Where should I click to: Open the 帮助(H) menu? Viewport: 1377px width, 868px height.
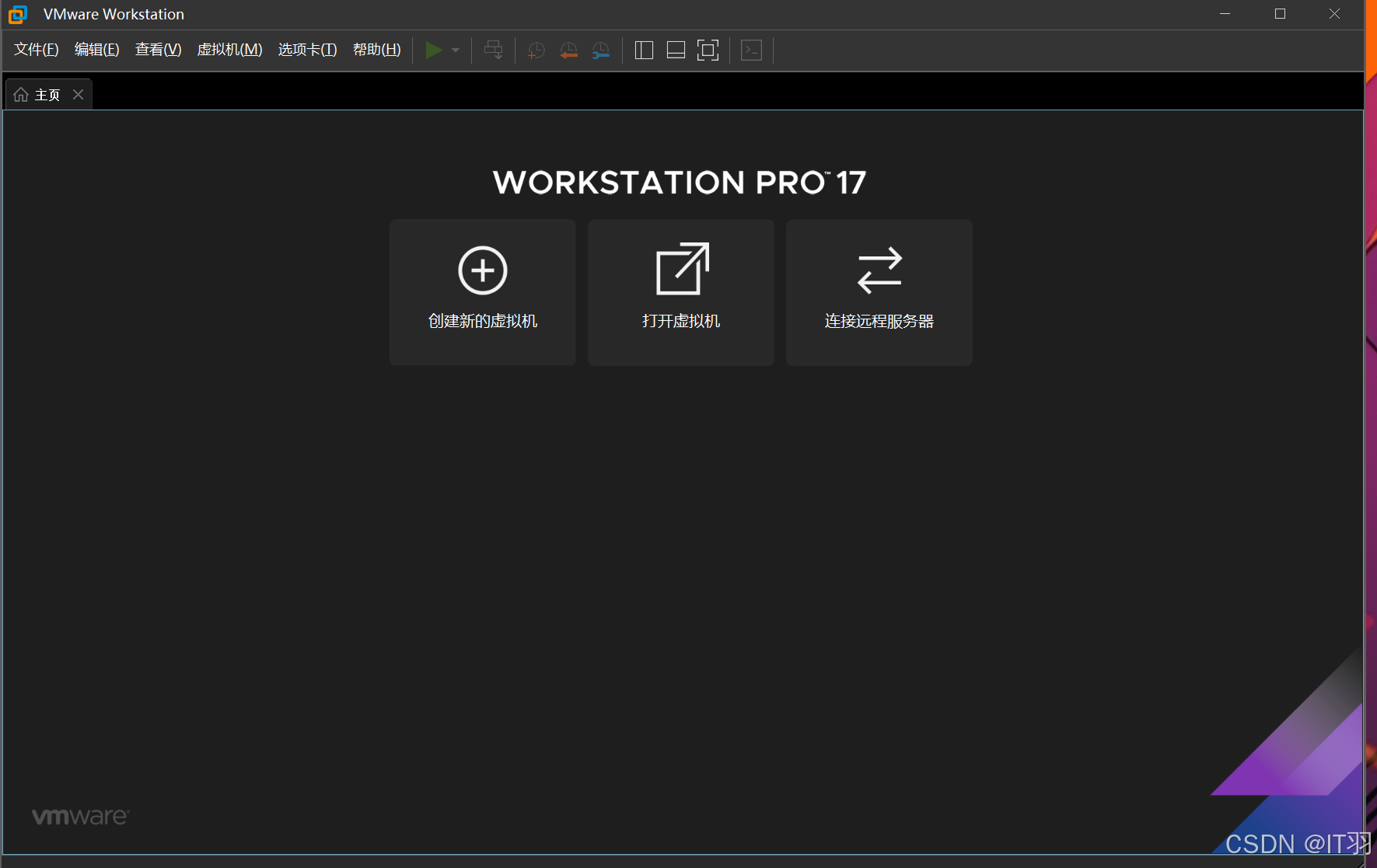tap(377, 50)
